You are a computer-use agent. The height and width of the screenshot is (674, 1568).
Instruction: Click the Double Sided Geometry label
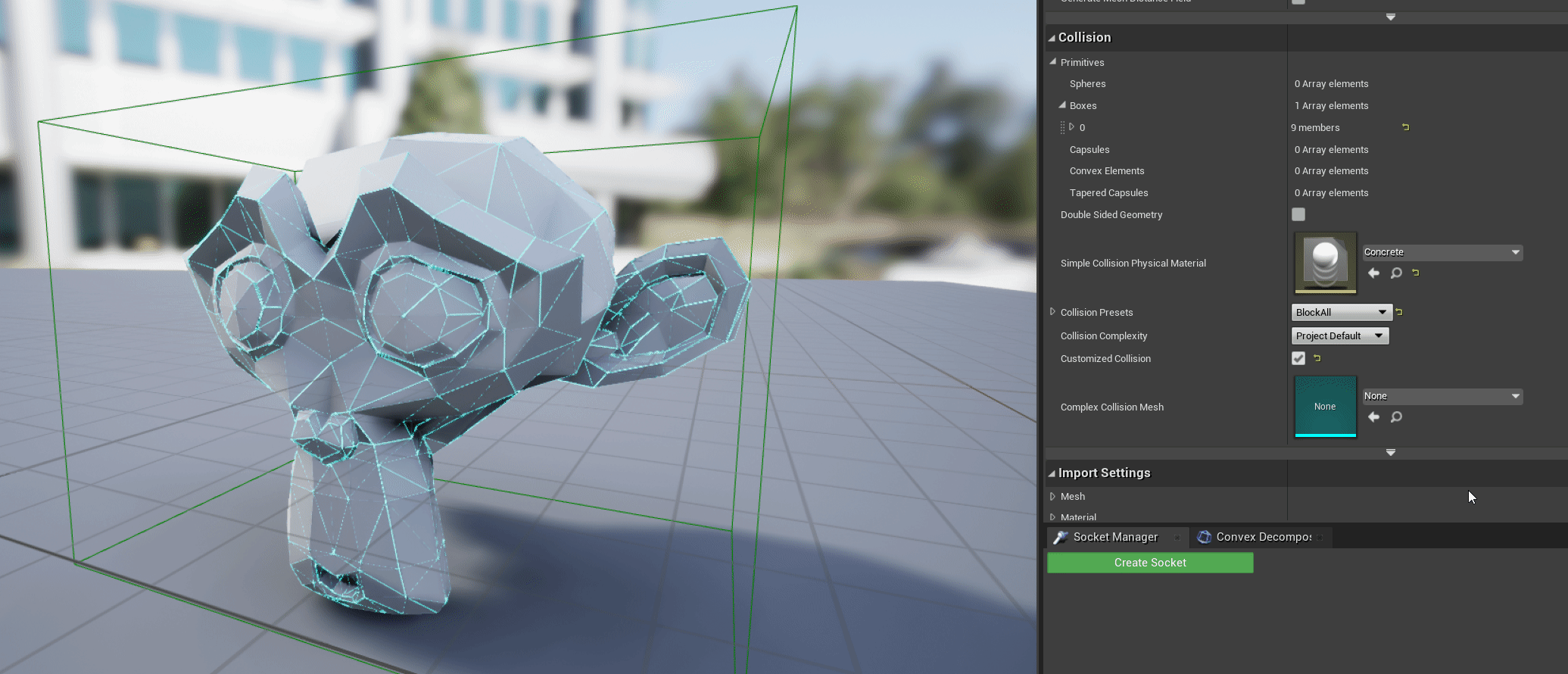click(x=1111, y=215)
